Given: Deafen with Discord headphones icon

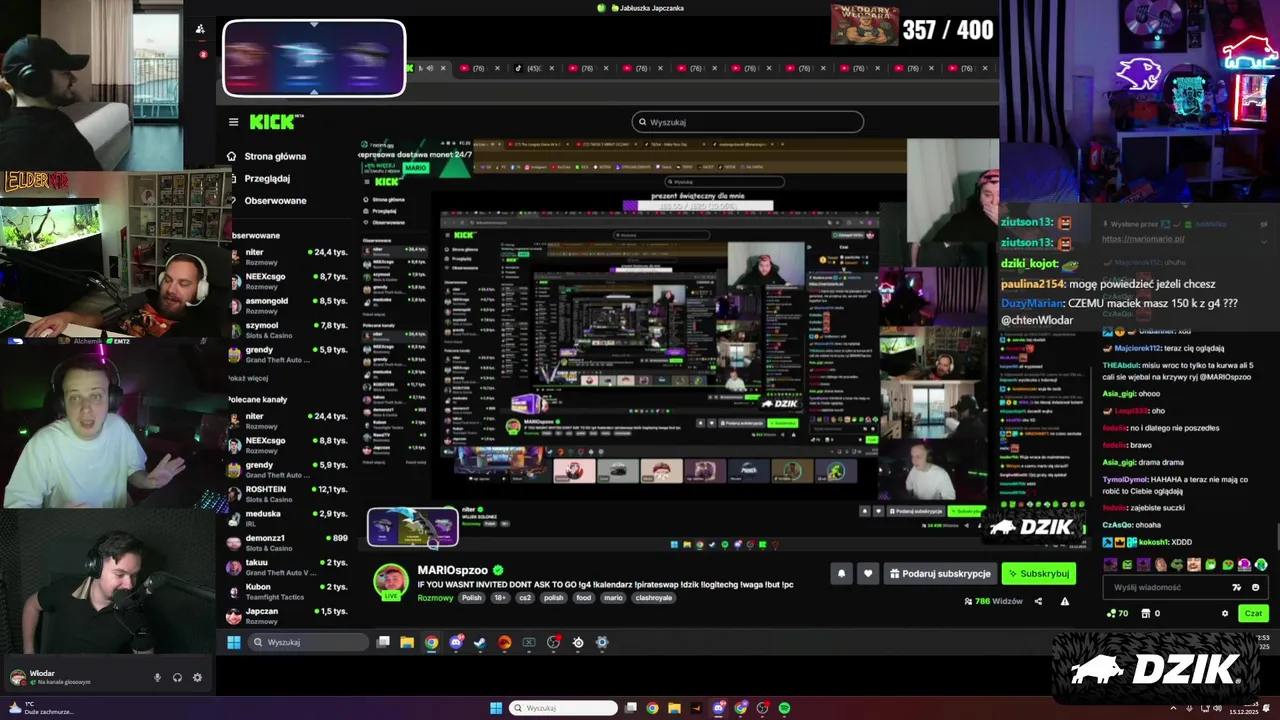Looking at the screenshot, I should point(177,677).
